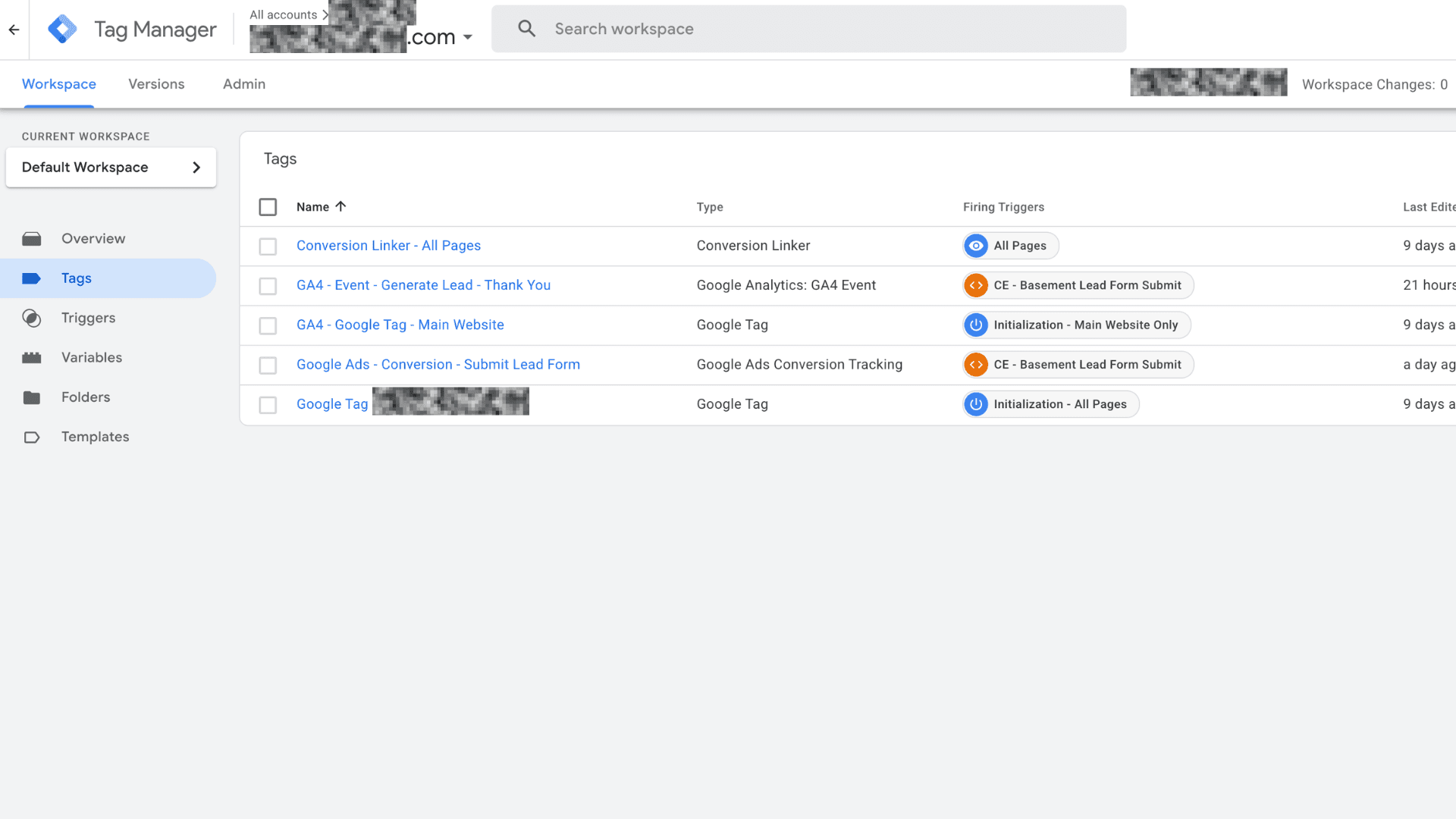The image size is (1456, 819).
Task: Open the last Google Tag link
Action: [x=332, y=404]
